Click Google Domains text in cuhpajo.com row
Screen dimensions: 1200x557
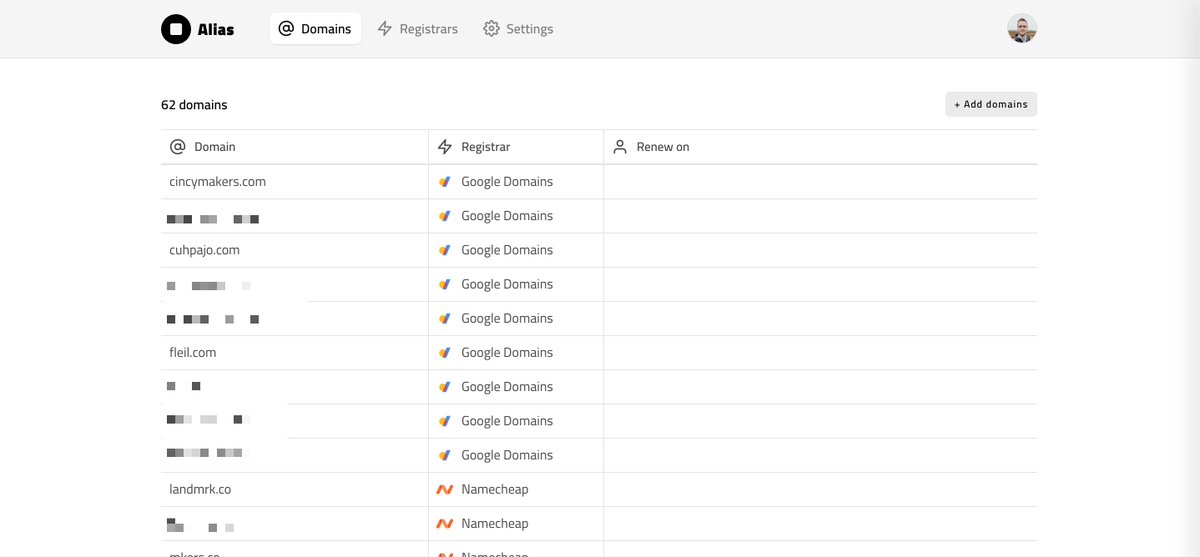coord(507,250)
